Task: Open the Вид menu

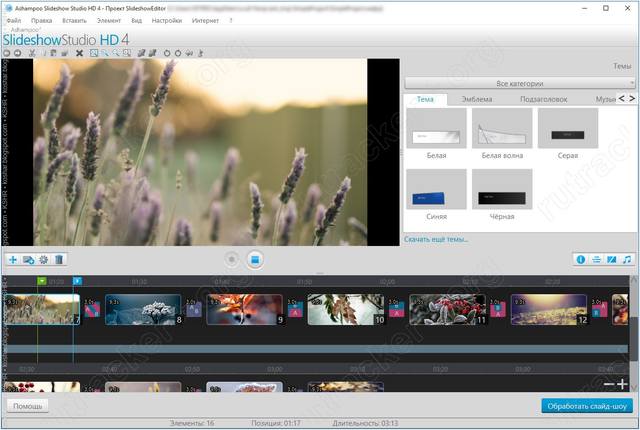Action: [x=136, y=20]
